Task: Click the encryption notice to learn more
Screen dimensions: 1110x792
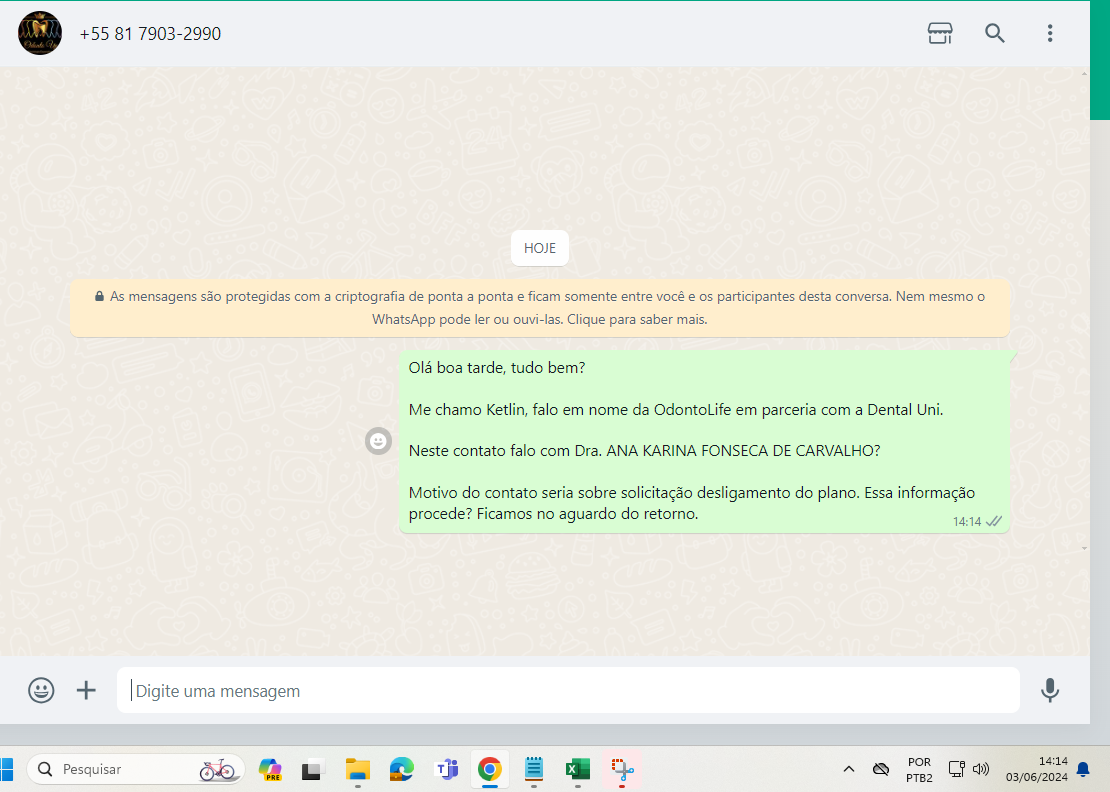Action: pos(540,308)
